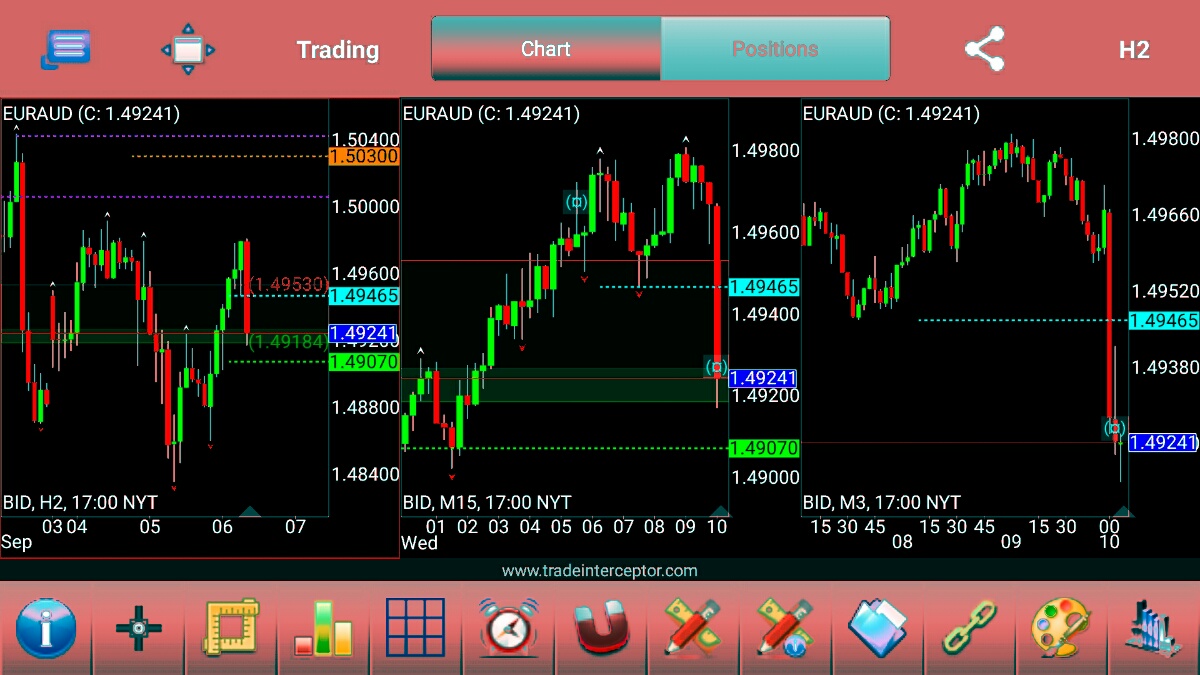
Task: Open the colored bars chart-type icon
Action: [323, 629]
